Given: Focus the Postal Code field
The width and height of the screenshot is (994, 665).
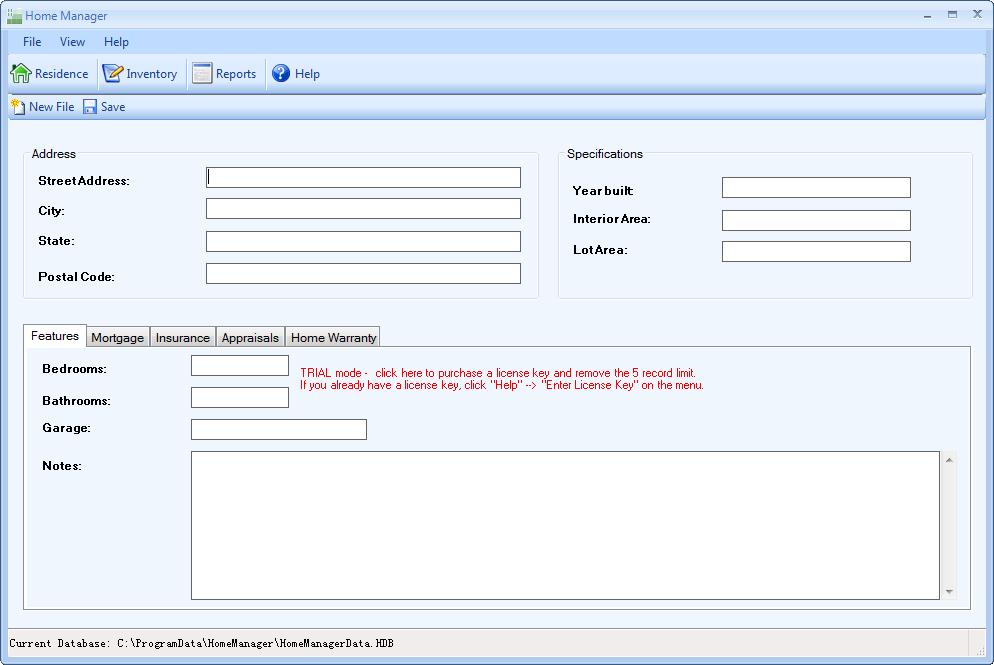Looking at the screenshot, I should (x=363, y=274).
